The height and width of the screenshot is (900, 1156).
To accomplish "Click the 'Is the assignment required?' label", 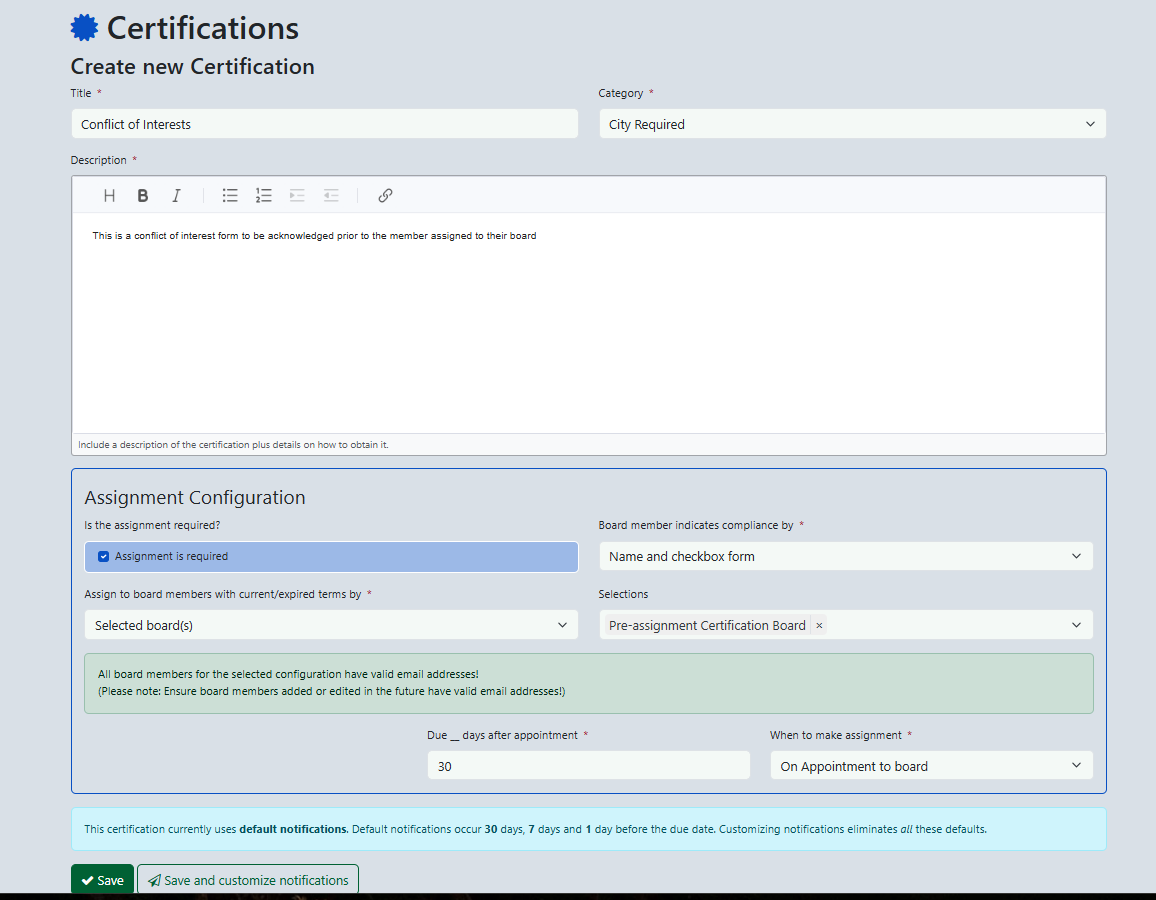I will (x=152, y=526).
